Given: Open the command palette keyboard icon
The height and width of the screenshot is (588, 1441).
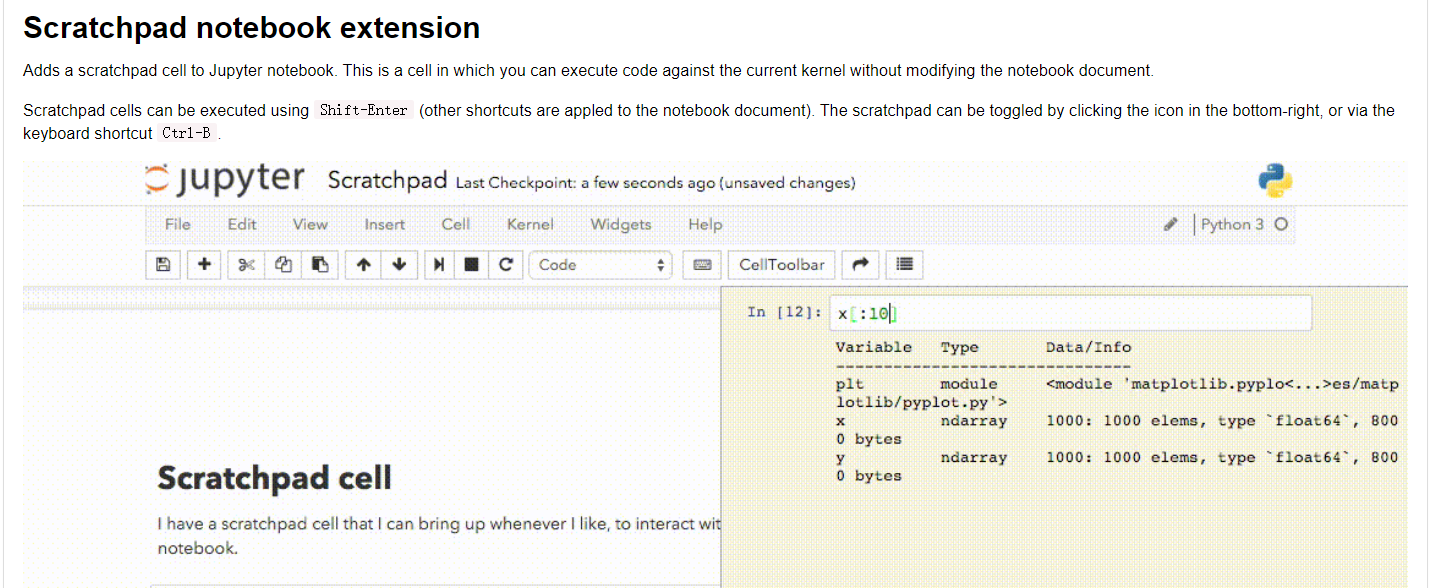Looking at the screenshot, I should tap(702, 265).
